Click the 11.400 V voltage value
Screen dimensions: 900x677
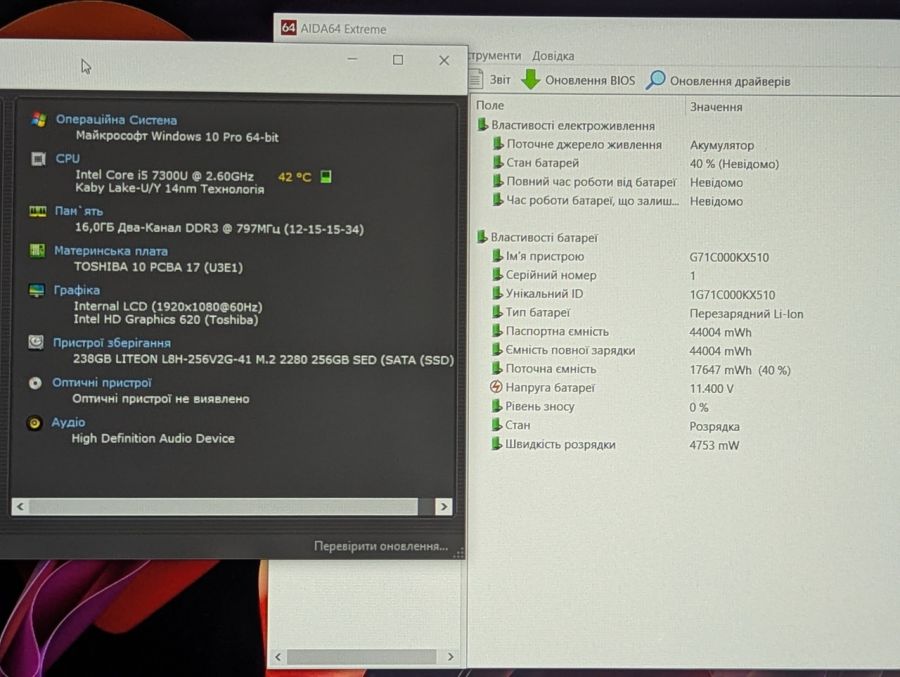(711, 389)
